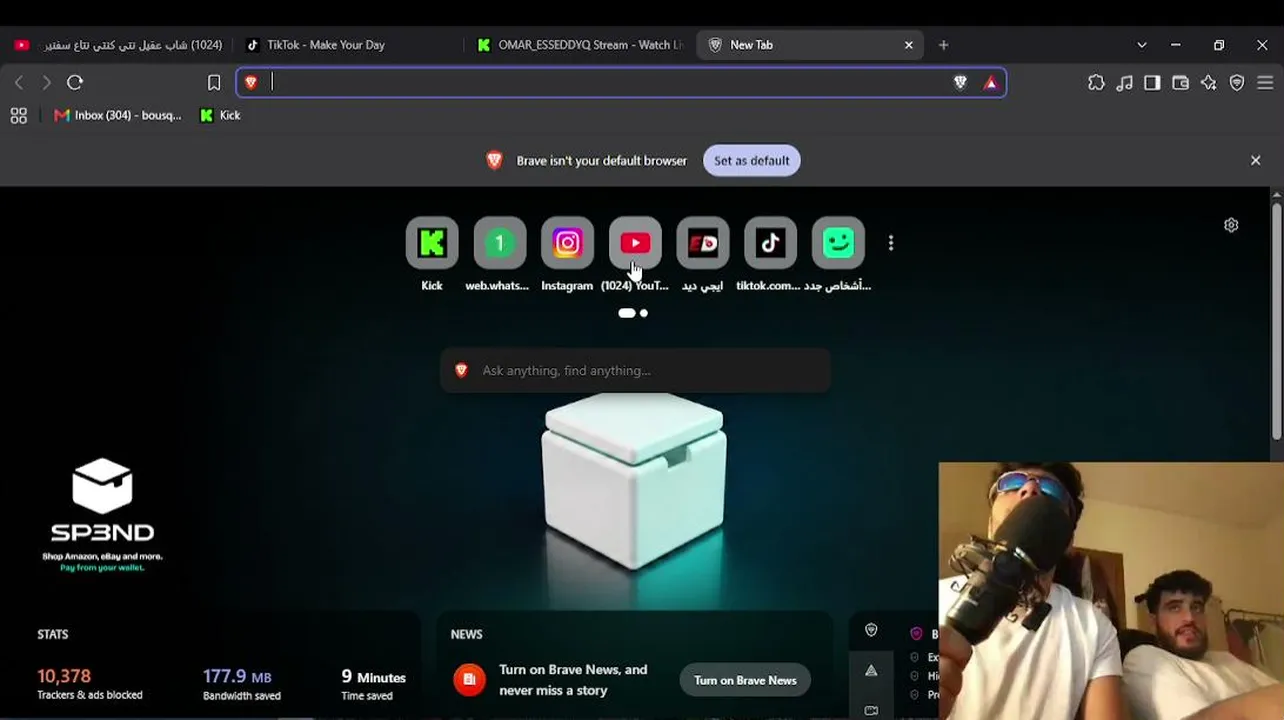The image size is (1284, 720).
Task: Open the apps grid in bookmarks bar
Action: pos(18,116)
